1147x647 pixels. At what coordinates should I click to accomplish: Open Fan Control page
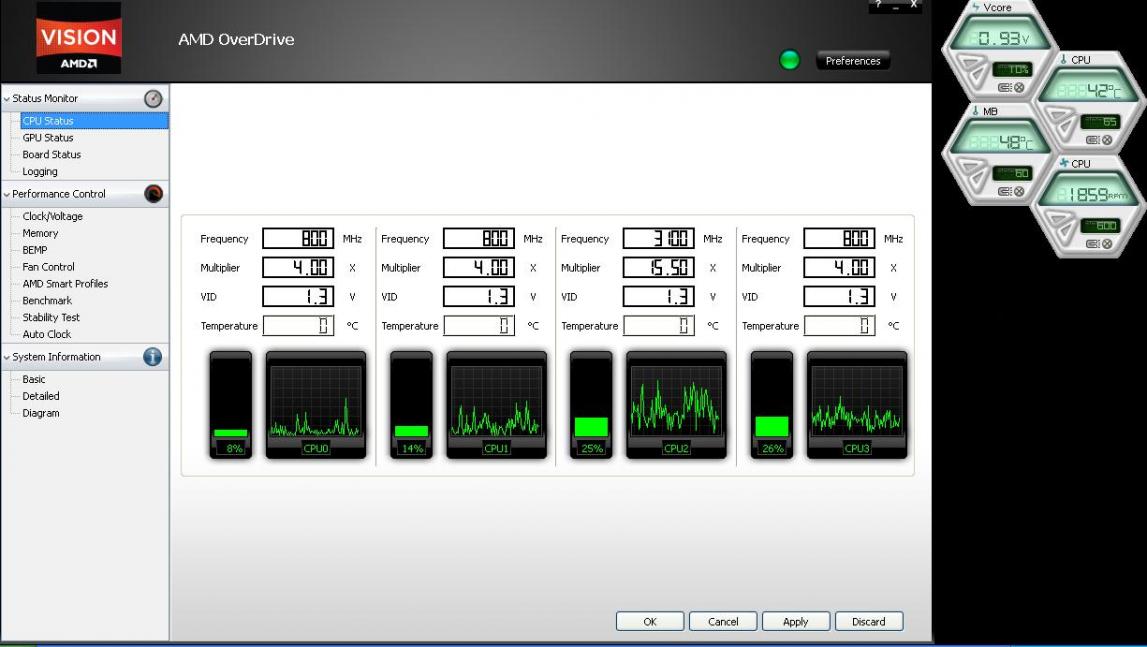pos(48,267)
